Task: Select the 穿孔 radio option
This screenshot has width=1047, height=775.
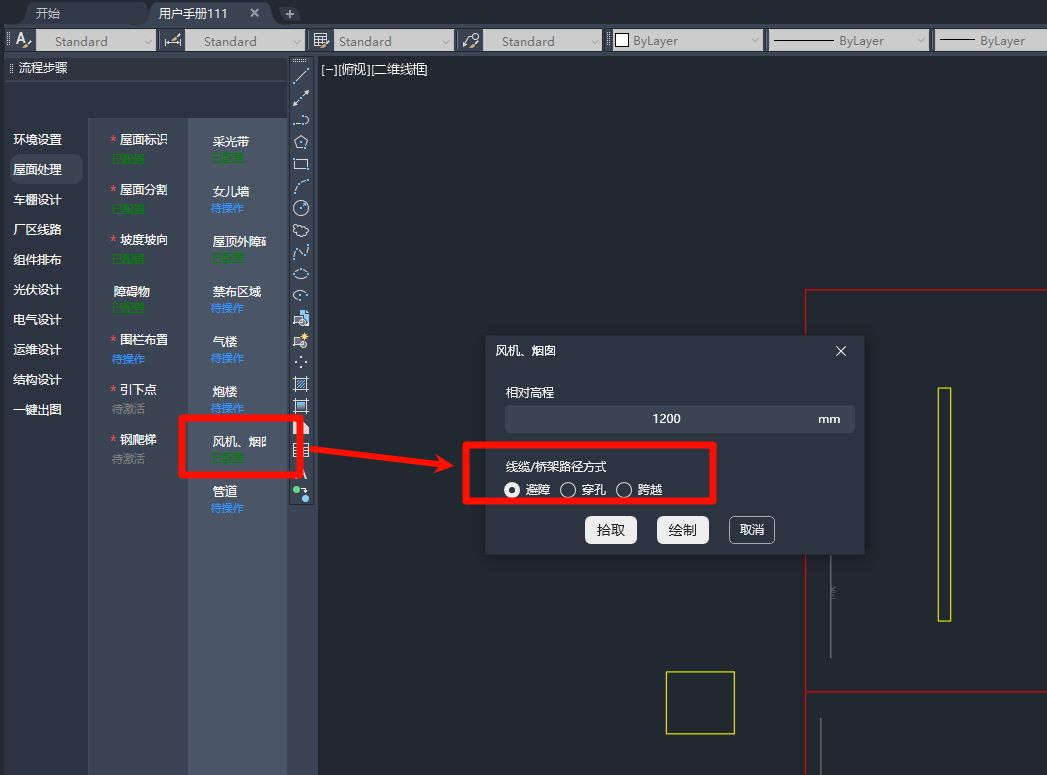Action: point(568,490)
